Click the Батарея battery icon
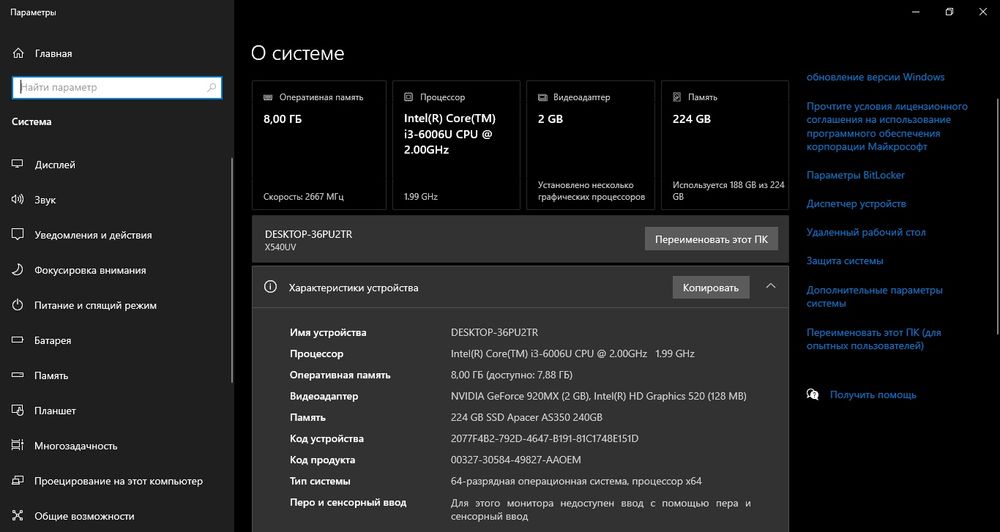The height and width of the screenshot is (532, 1000). click(x=18, y=341)
